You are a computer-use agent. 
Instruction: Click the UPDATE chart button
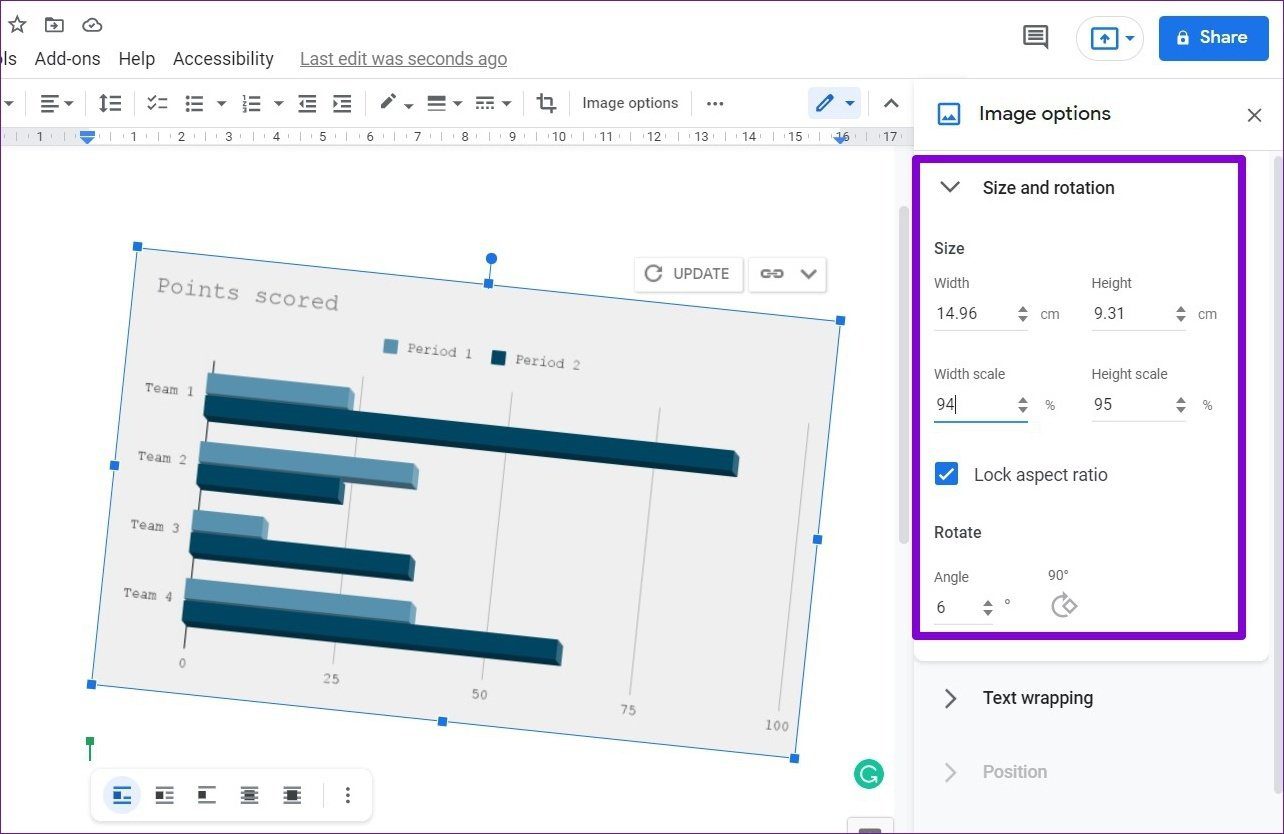pyautogui.click(x=688, y=274)
